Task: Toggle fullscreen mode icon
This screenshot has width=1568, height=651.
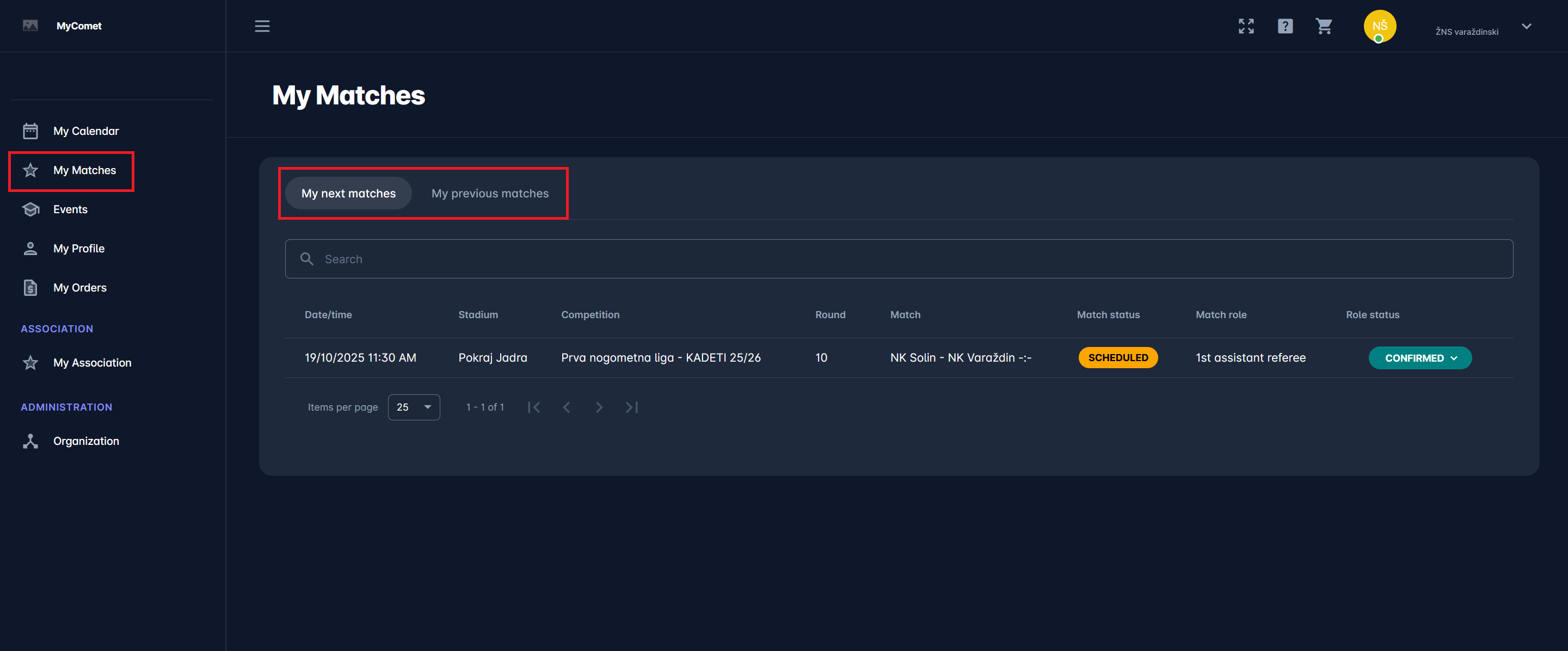Action: 1245,26
